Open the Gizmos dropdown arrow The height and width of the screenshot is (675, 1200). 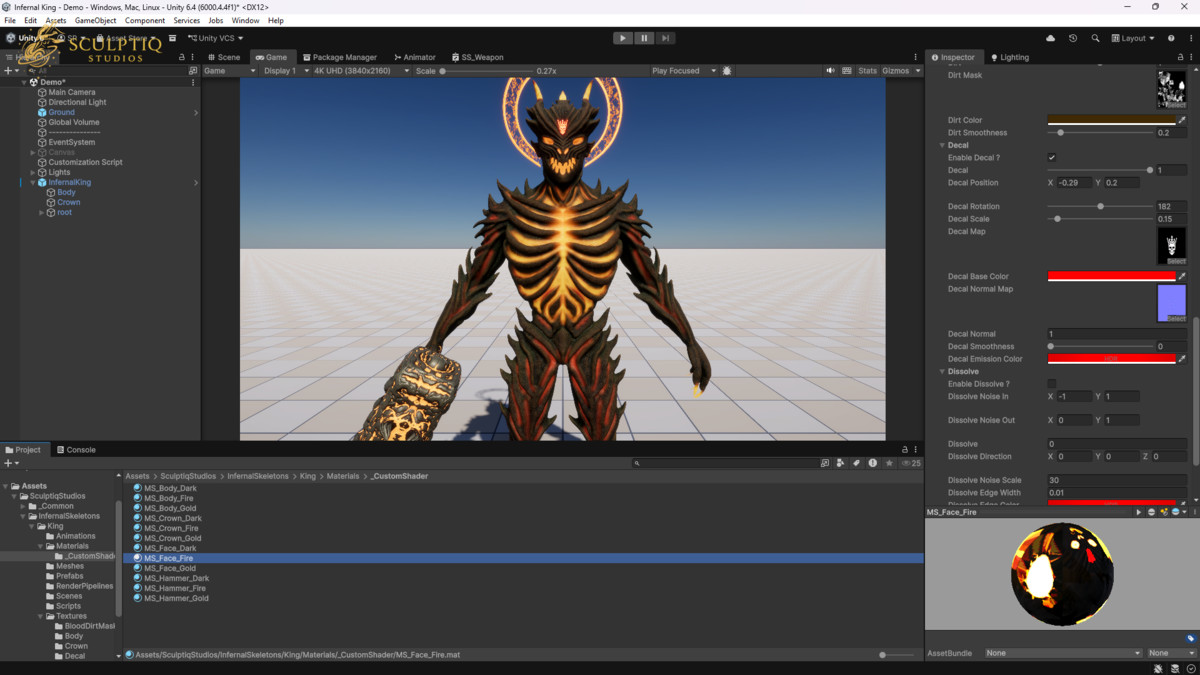tap(917, 71)
